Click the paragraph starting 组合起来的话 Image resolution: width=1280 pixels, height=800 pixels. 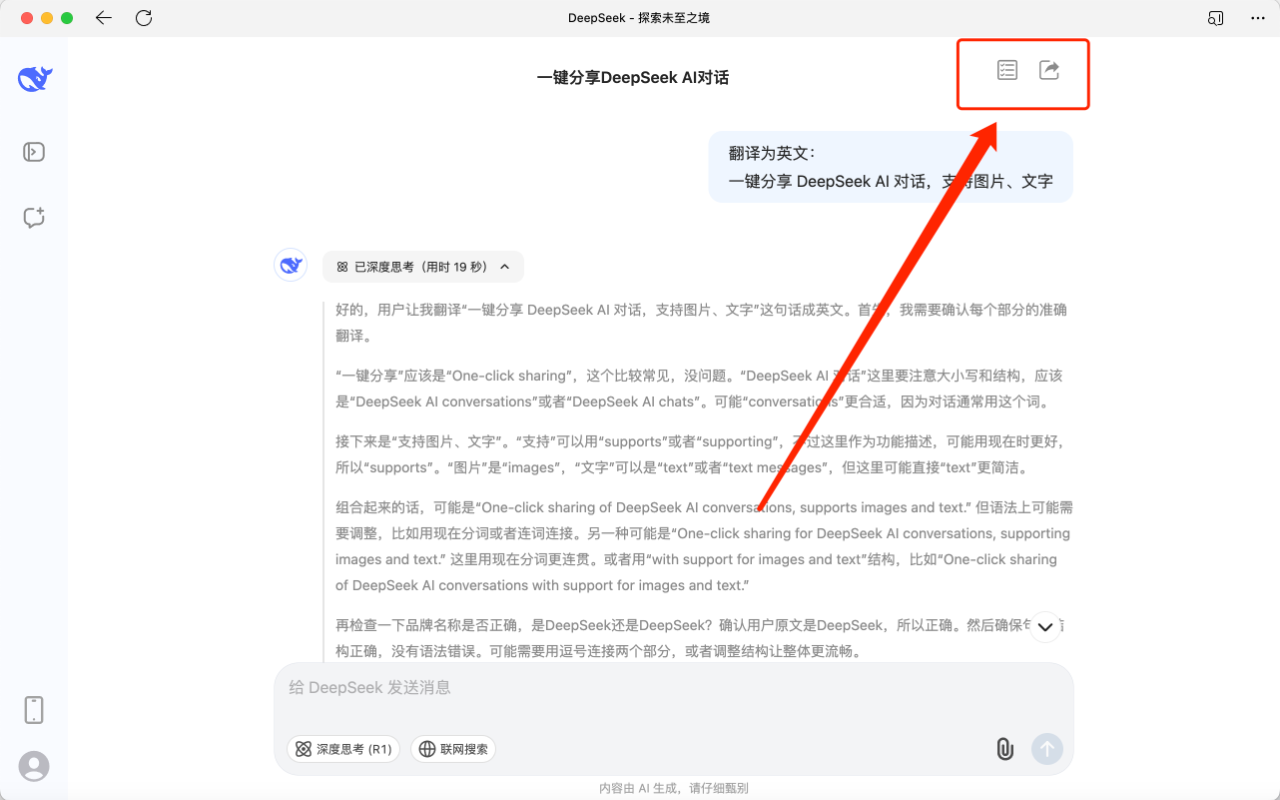coord(704,546)
